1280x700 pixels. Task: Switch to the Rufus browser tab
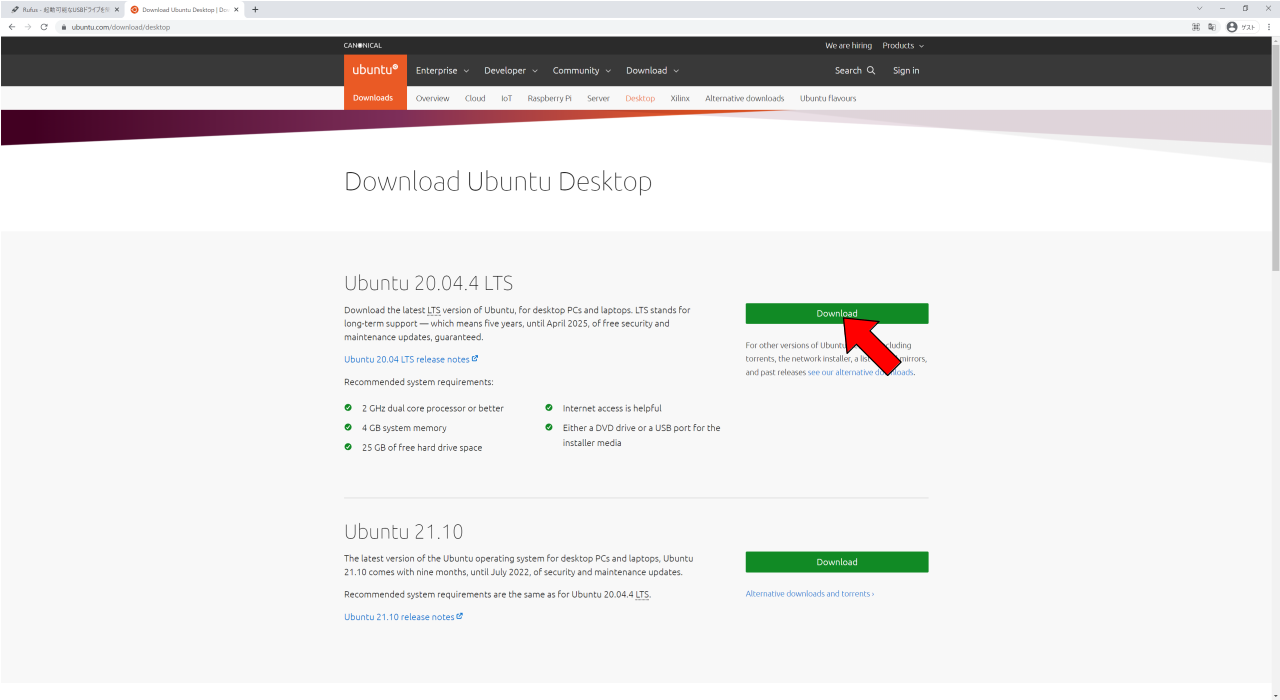[x=64, y=9]
